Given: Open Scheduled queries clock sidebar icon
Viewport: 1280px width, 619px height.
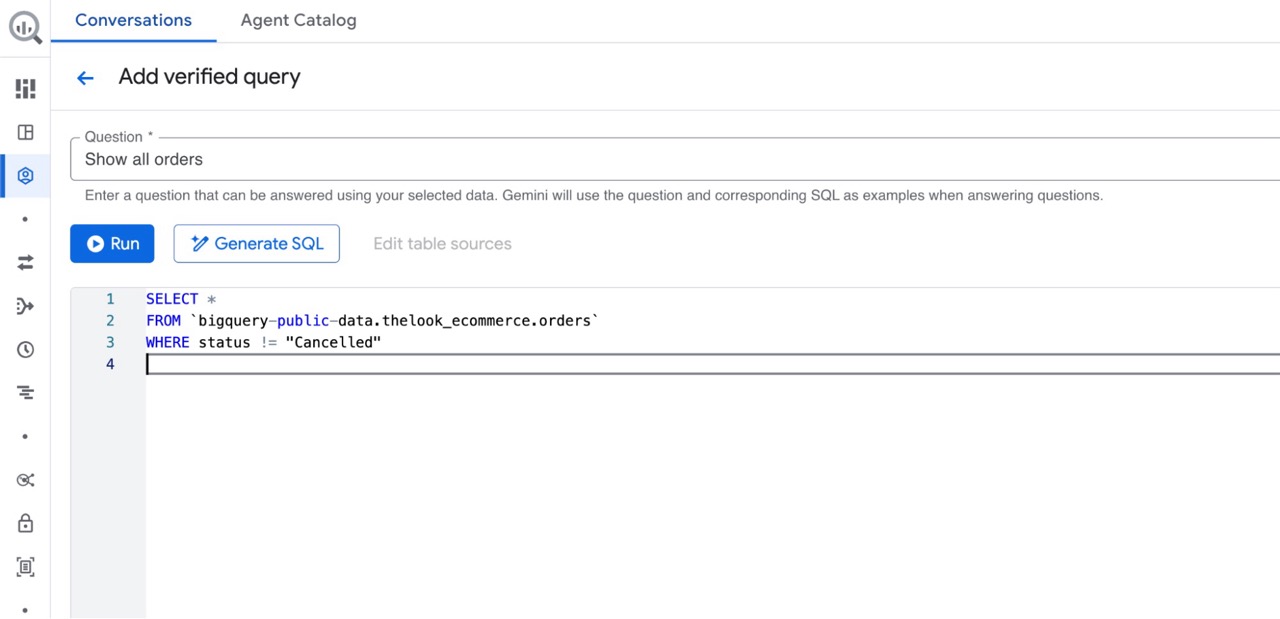Looking at the screenshot, I should [25, 349].
